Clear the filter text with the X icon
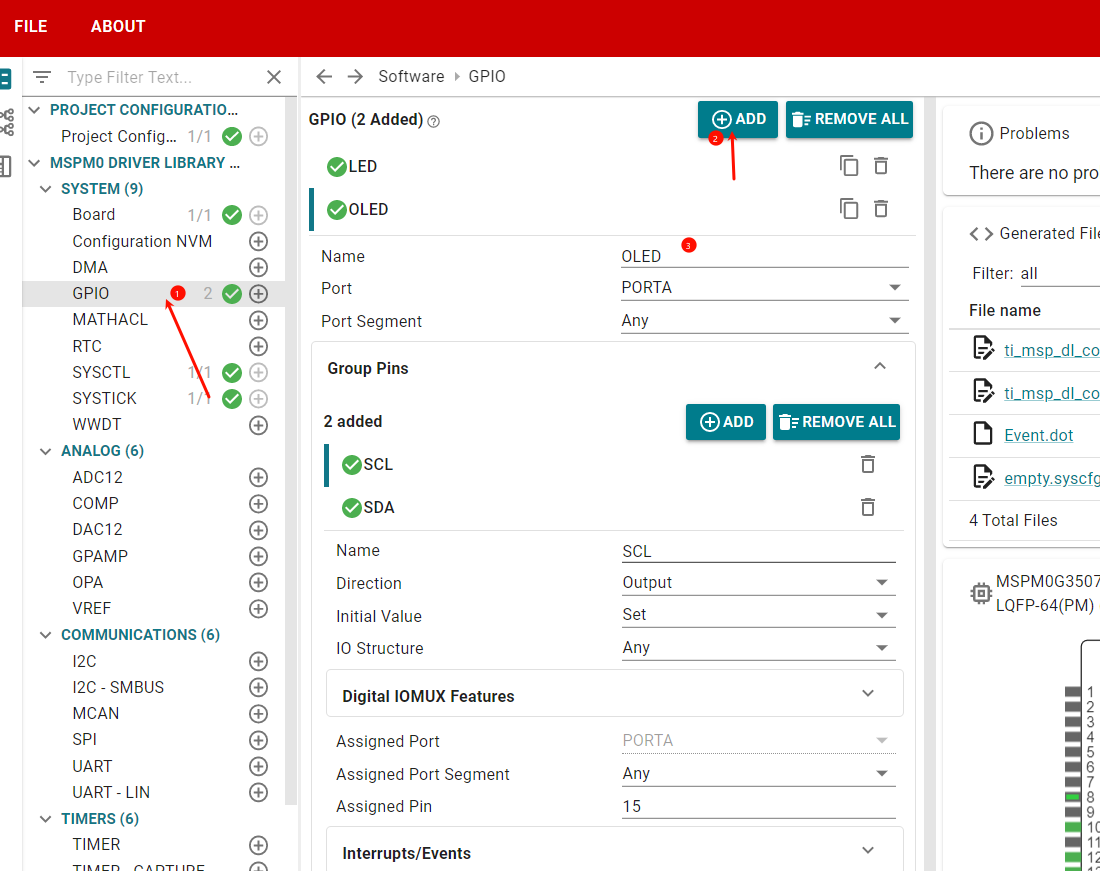The height and width of the screenshot is (871, 1100). coord(274,77)
